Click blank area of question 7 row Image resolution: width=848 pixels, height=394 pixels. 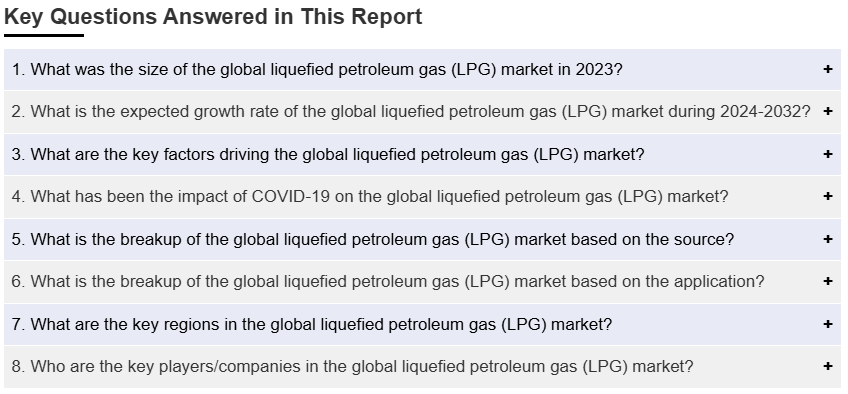click(x=717, y=324)
